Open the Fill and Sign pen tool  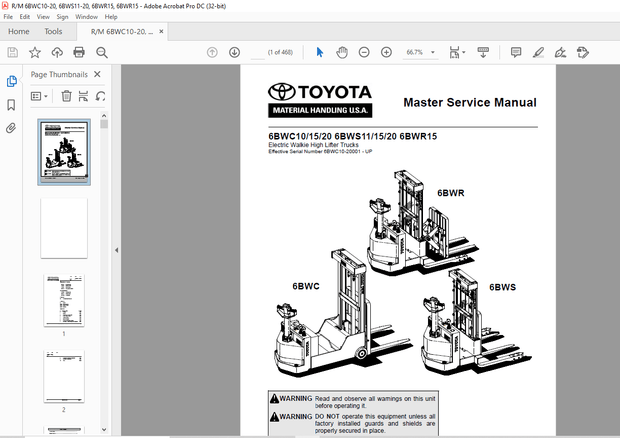pyautogui.click(x=560, y=52)
